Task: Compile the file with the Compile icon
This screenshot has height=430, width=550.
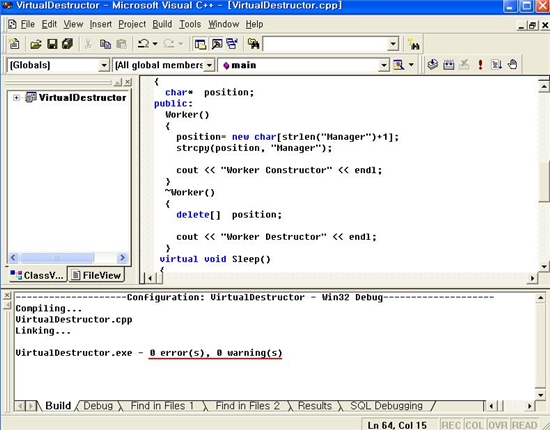Action: point(433,65)
